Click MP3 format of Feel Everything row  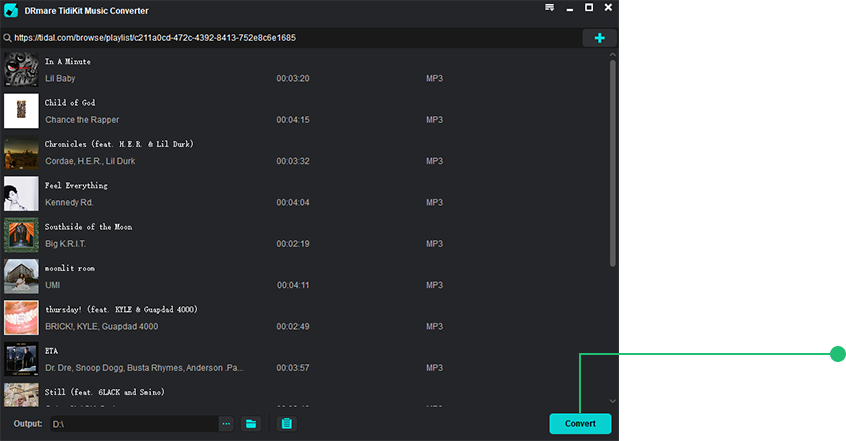point(434,202)
